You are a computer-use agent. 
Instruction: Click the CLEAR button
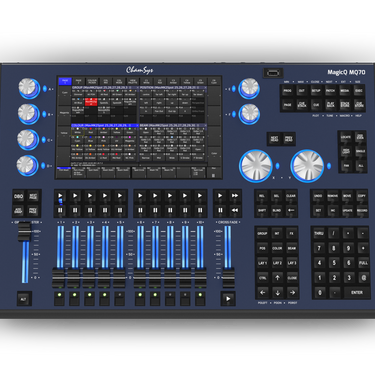[291, 196]
